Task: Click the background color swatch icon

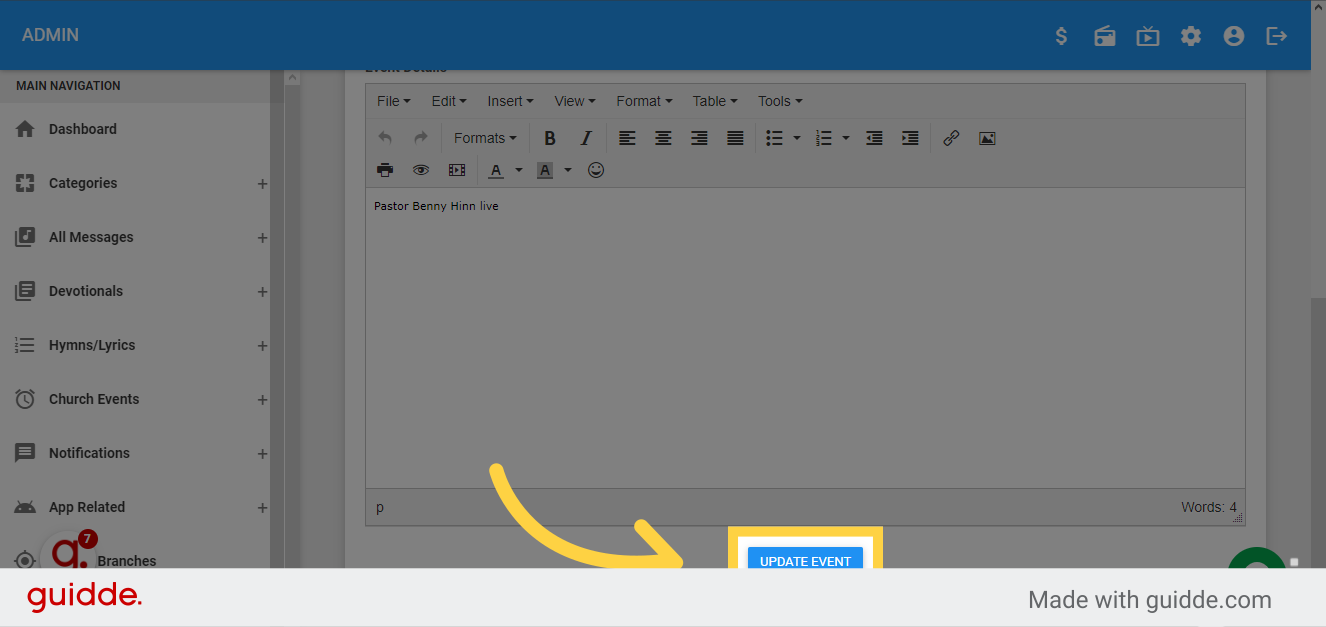Action: [545, 170]
